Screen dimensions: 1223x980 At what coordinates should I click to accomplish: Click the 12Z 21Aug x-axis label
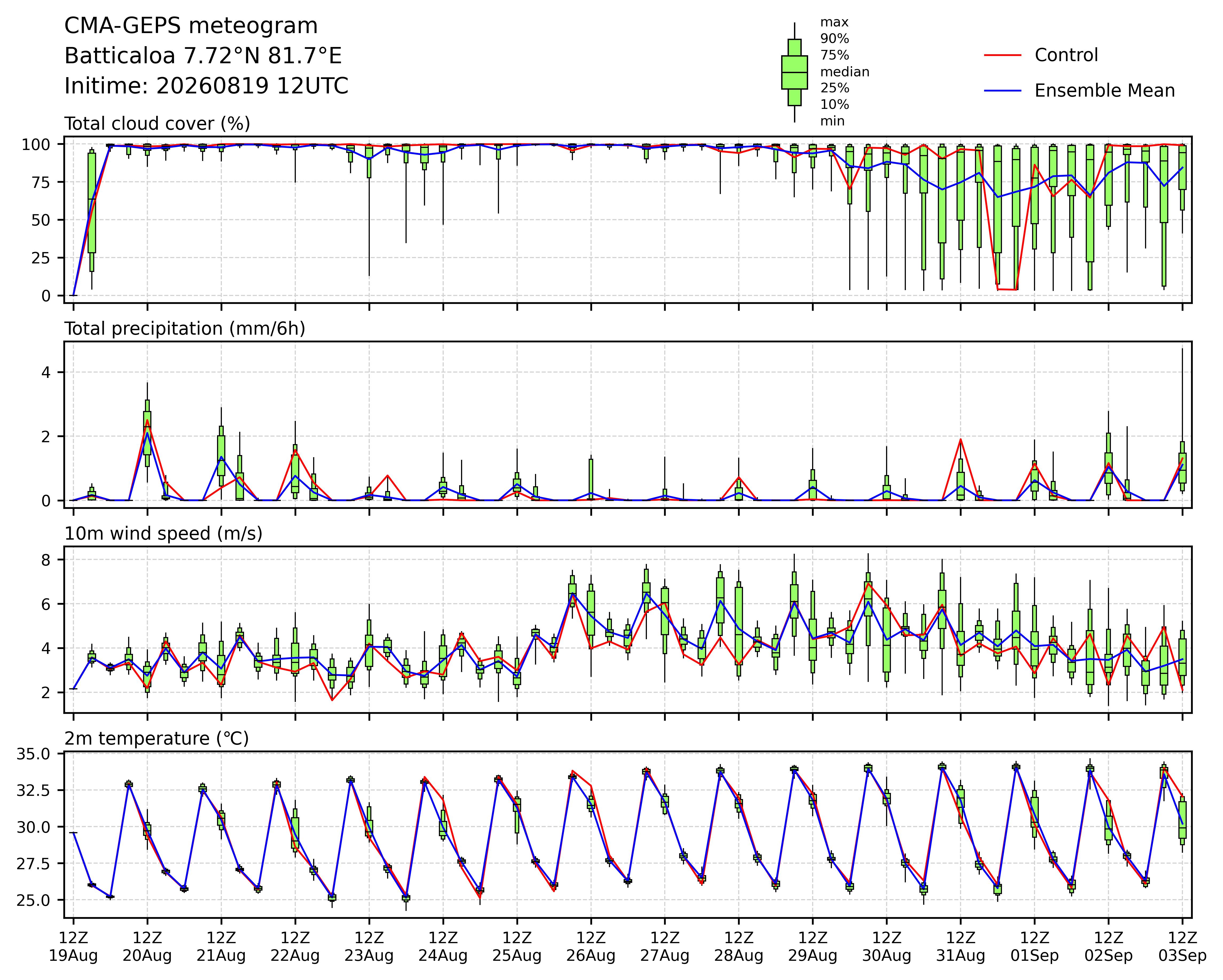[x=221, y=947]
